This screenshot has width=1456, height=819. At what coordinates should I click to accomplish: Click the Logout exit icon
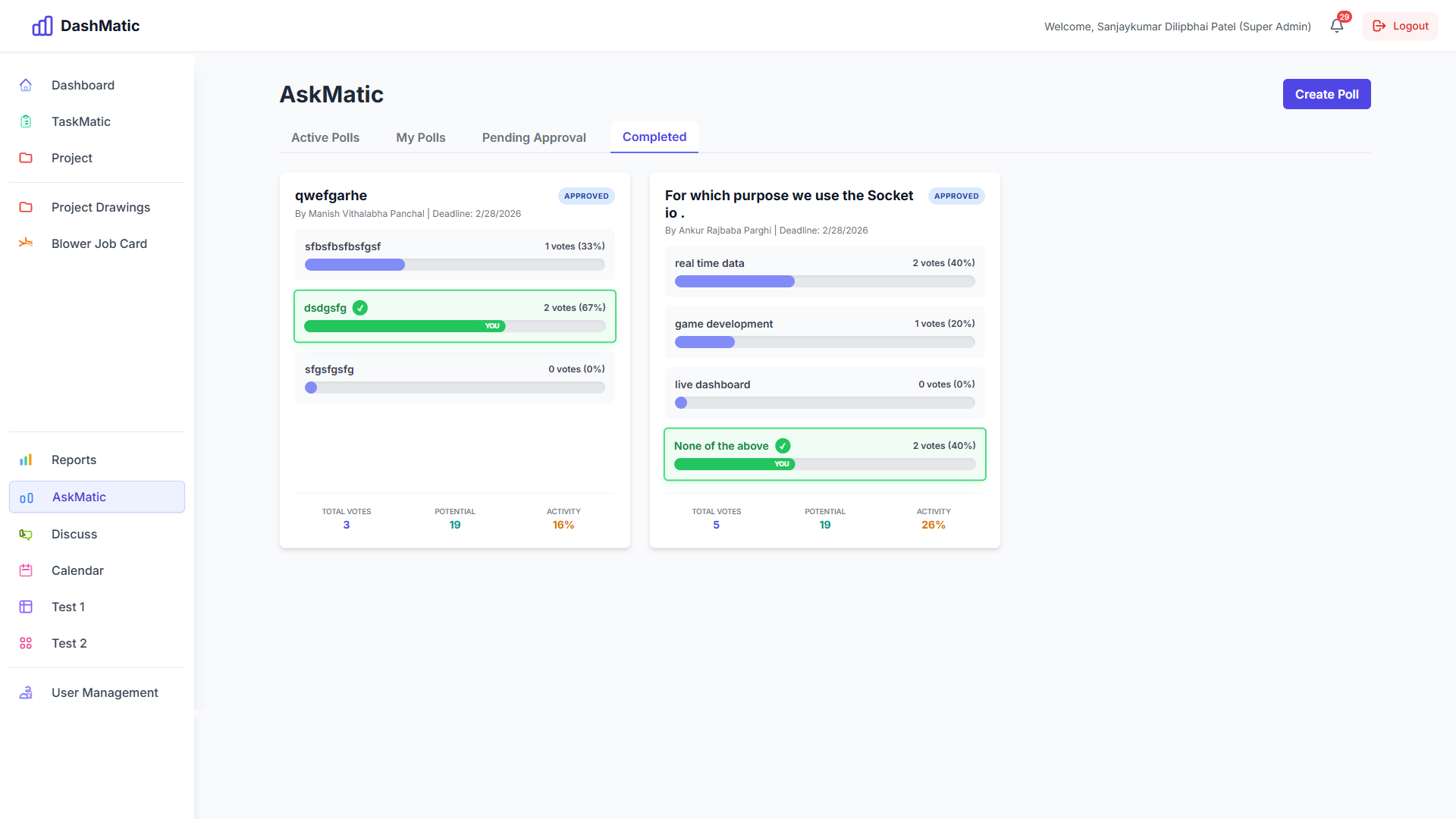(1379, 26)
